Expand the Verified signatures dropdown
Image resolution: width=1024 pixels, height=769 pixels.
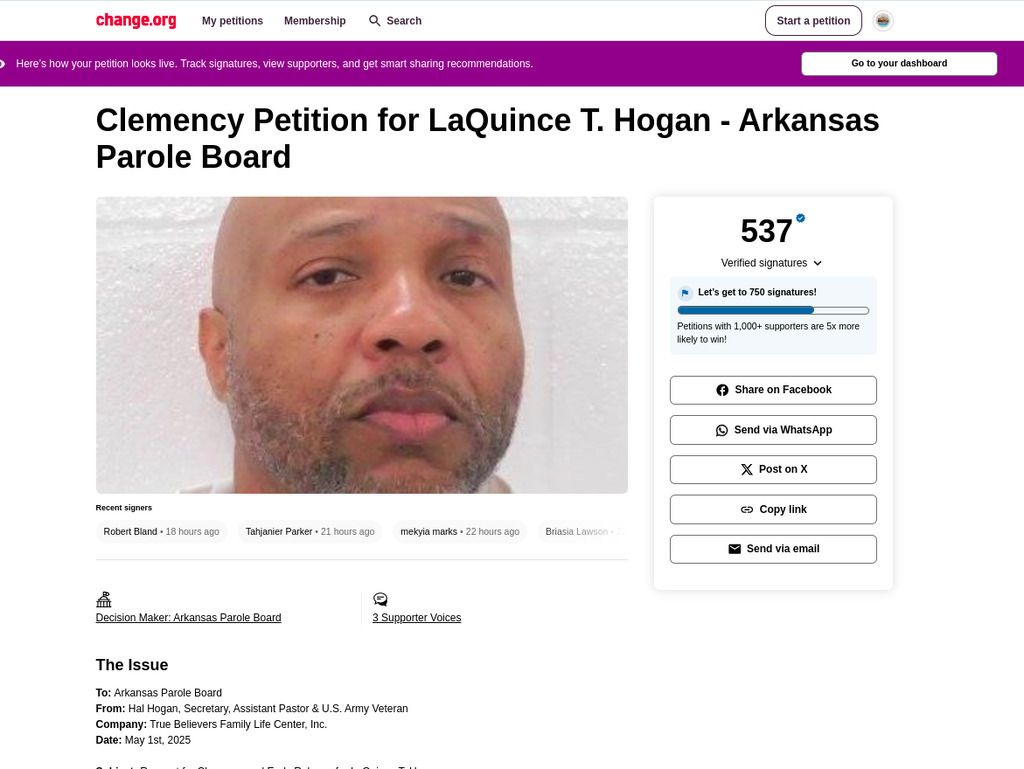[772, 263]
